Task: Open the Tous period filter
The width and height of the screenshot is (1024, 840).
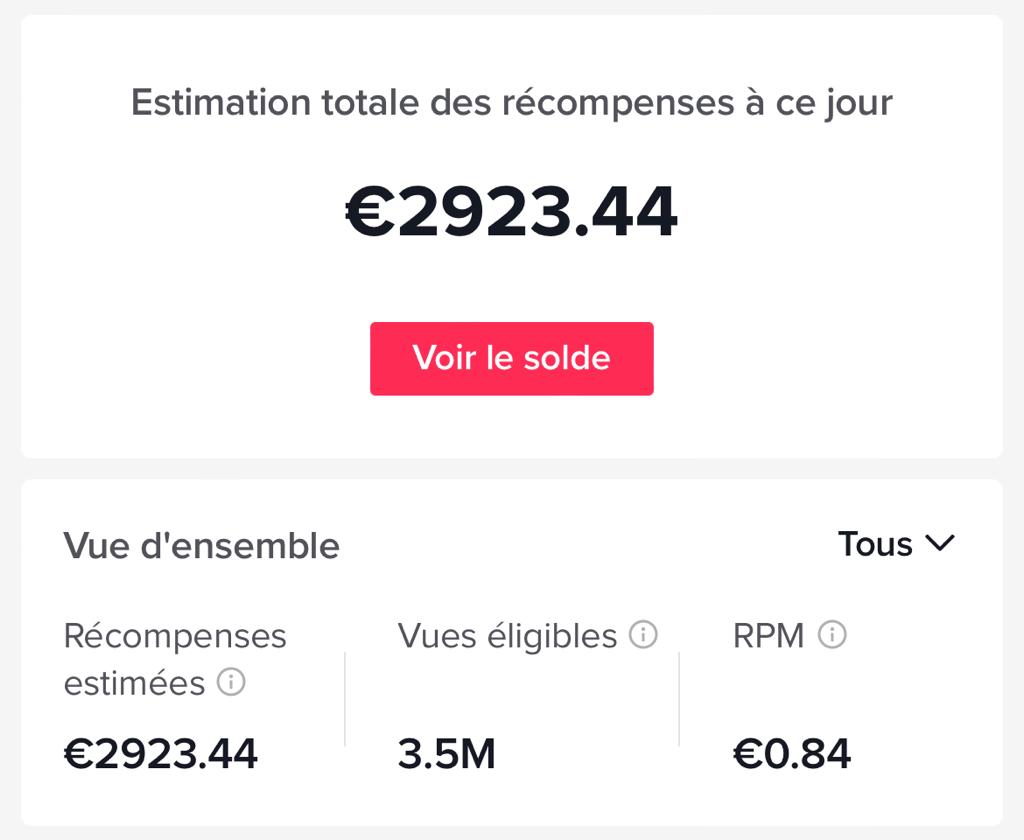Action: click(876, 544)
